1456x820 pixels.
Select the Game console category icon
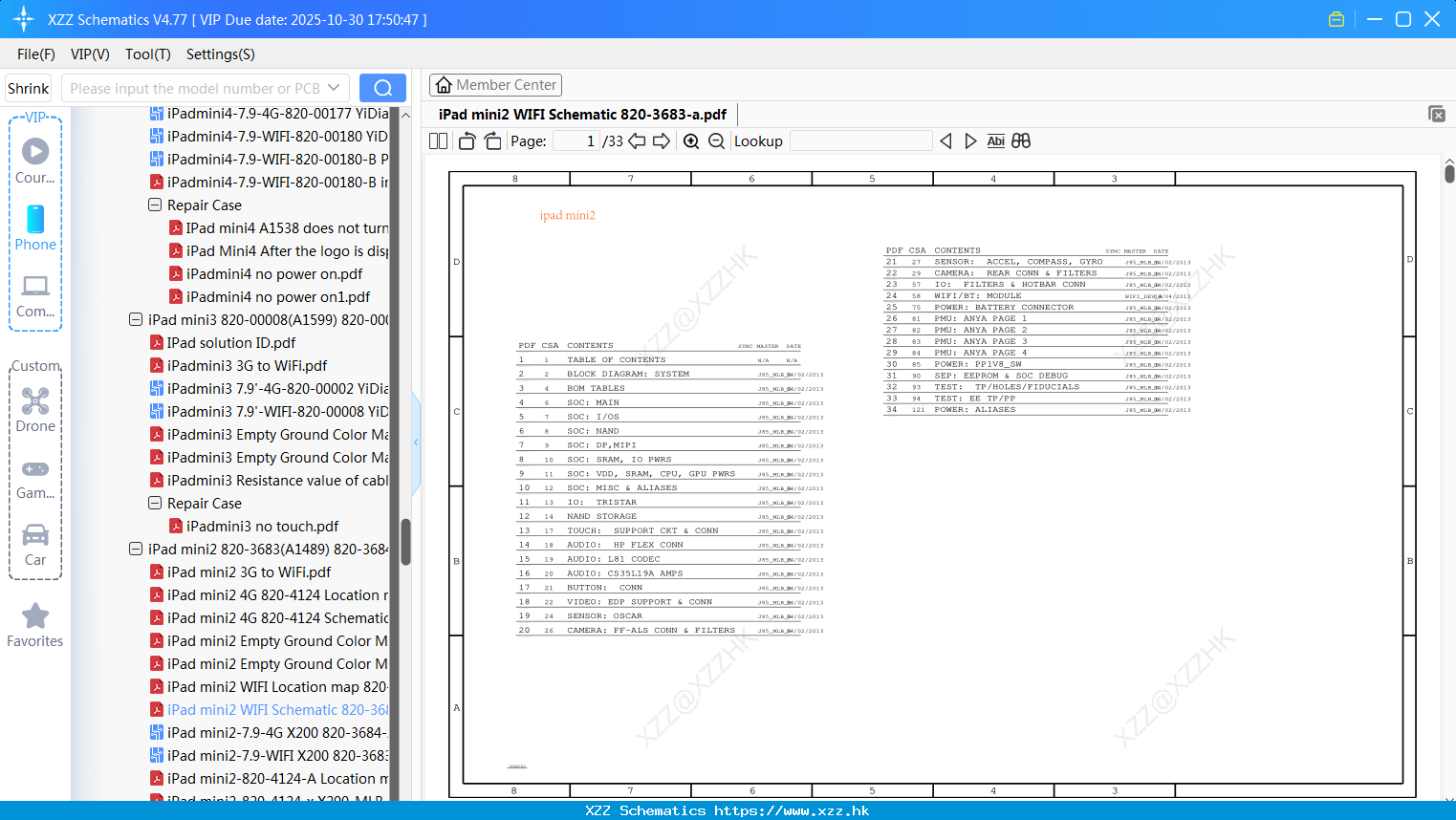point(35,478)
